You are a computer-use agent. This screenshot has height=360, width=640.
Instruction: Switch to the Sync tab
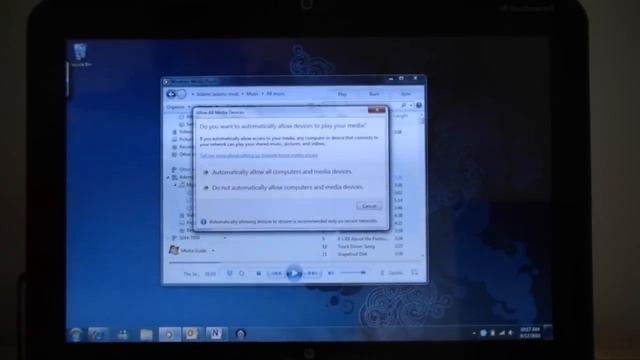405,94
